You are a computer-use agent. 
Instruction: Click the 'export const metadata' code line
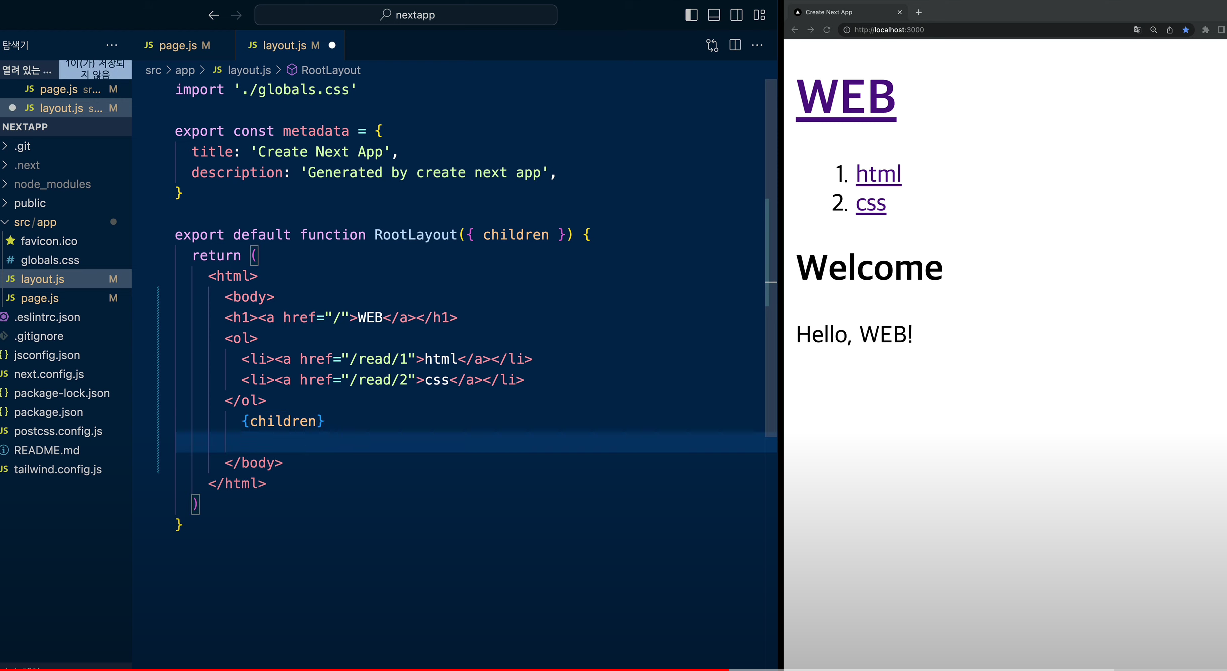279,131
